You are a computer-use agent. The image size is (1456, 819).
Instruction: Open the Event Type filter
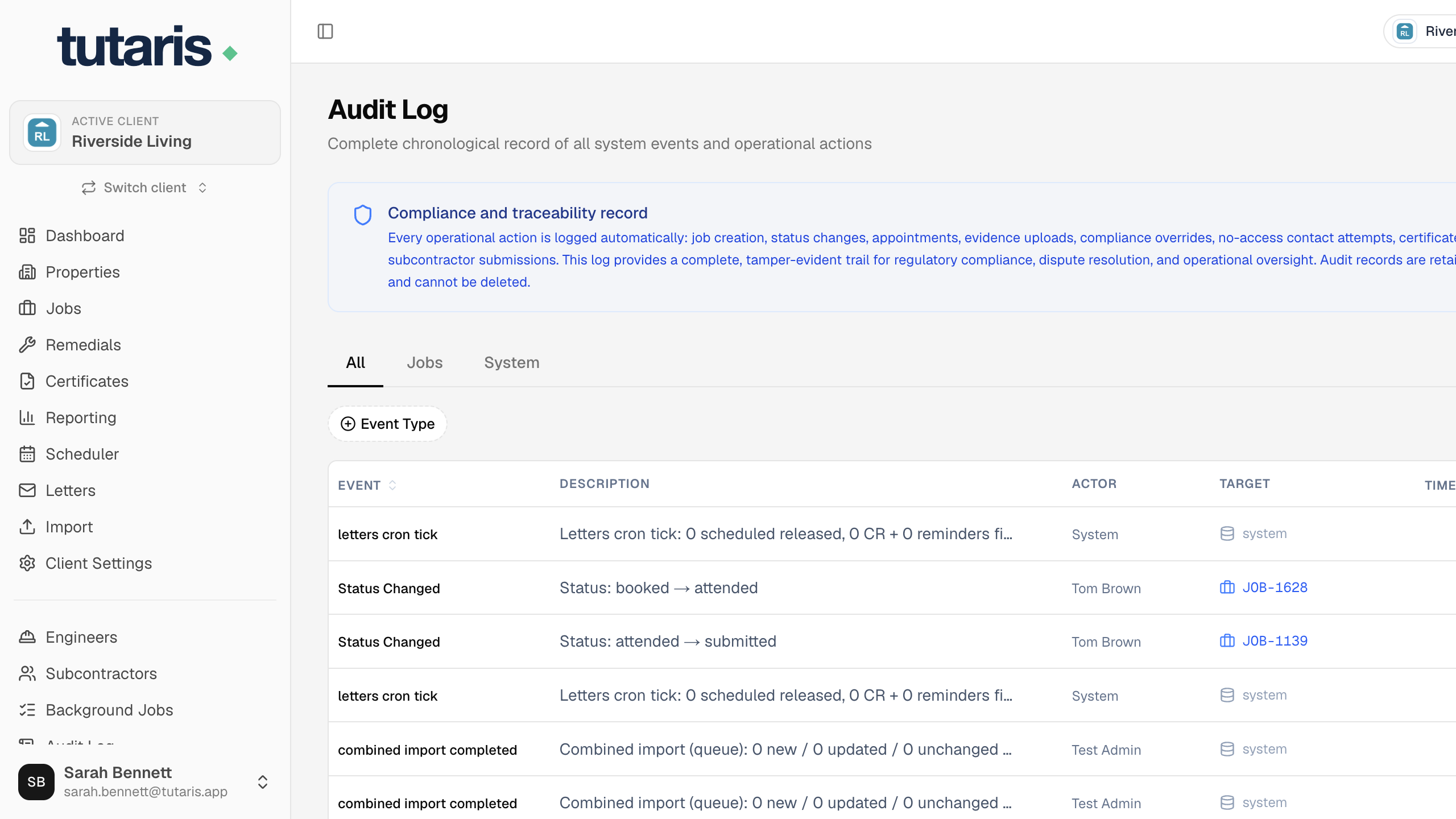pyautogui.click(x=387, y=424)
